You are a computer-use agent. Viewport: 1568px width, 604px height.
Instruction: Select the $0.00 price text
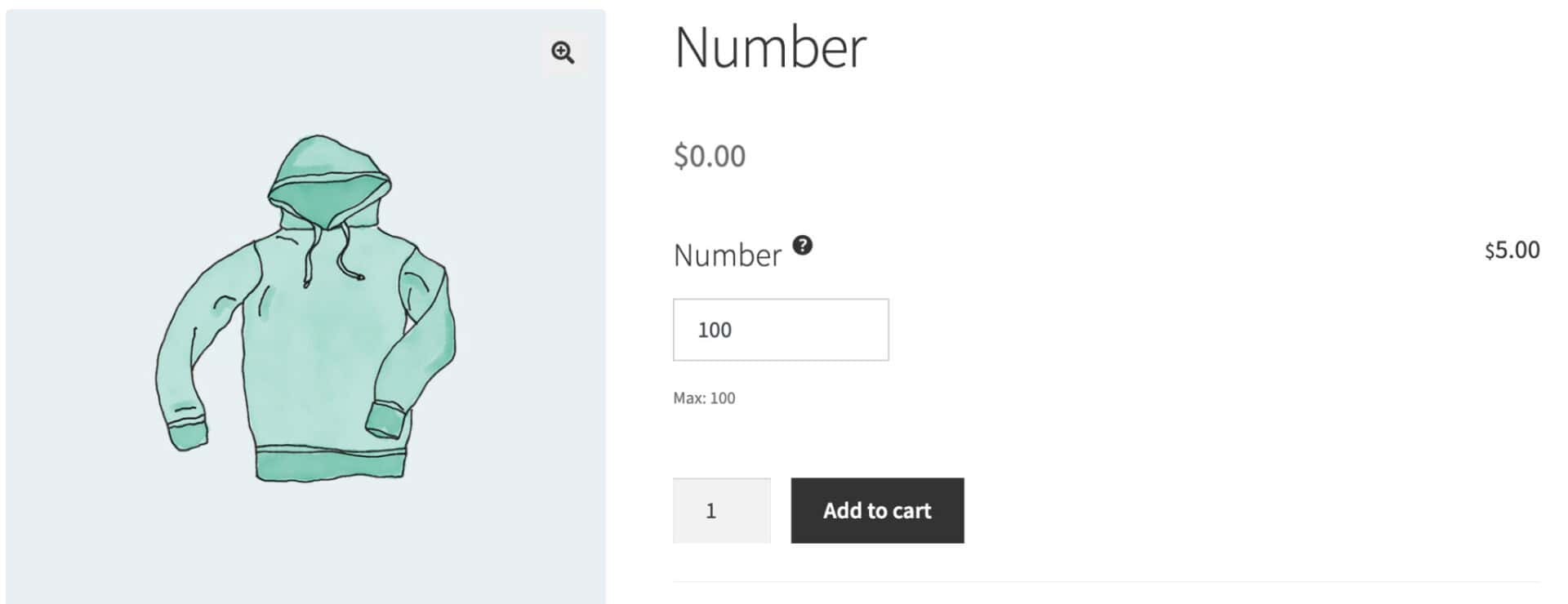(x=709, y=155)
